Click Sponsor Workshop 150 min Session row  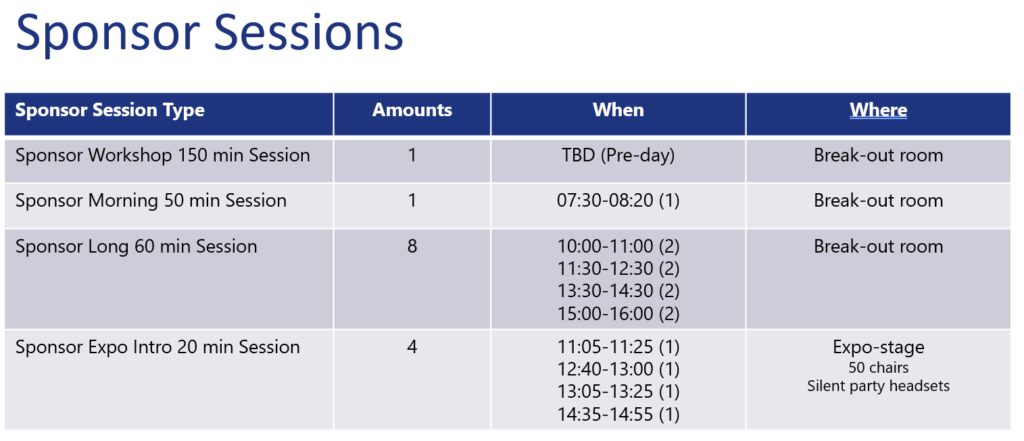[x=163, y=155]
